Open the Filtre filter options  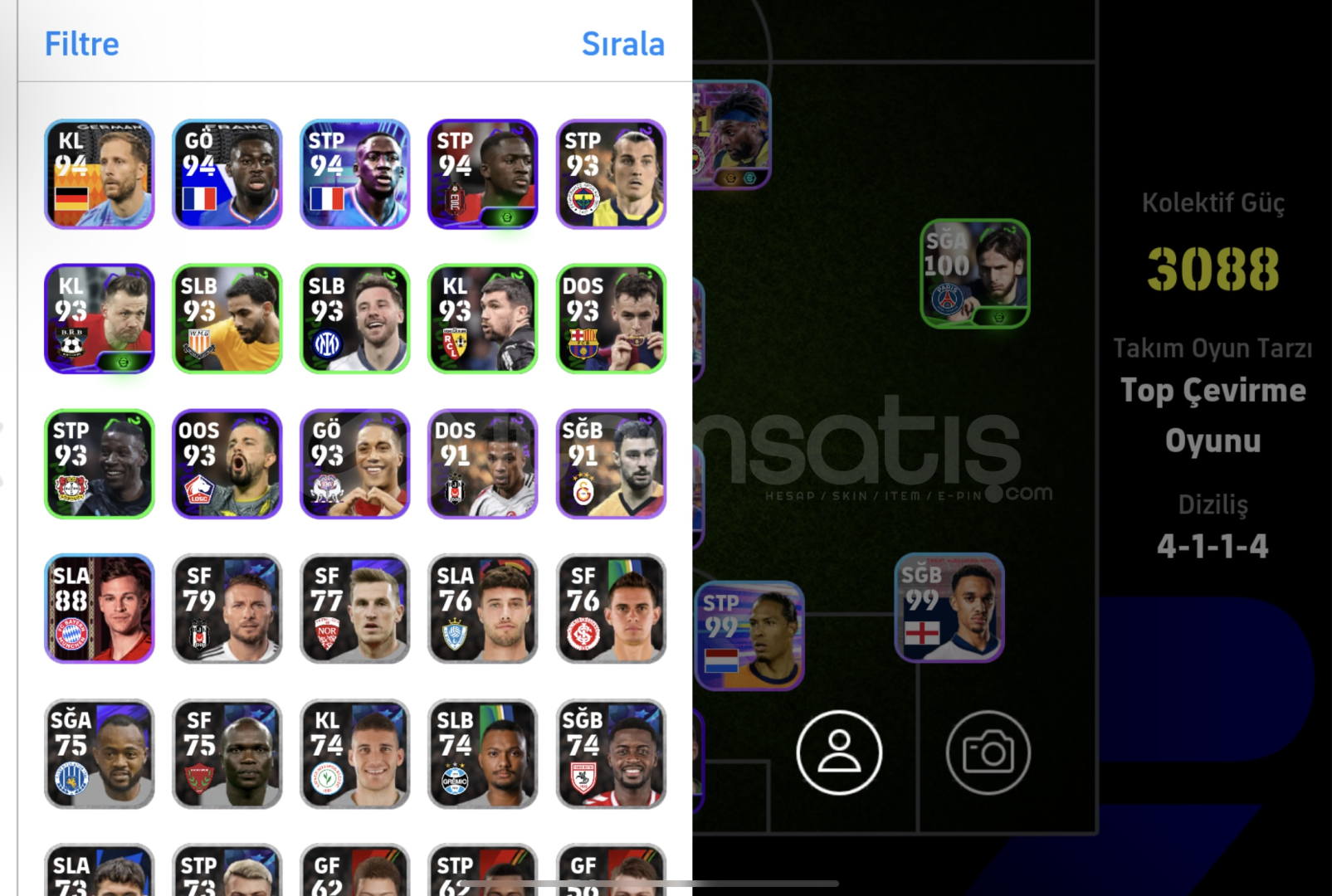[x=81, y=44]
